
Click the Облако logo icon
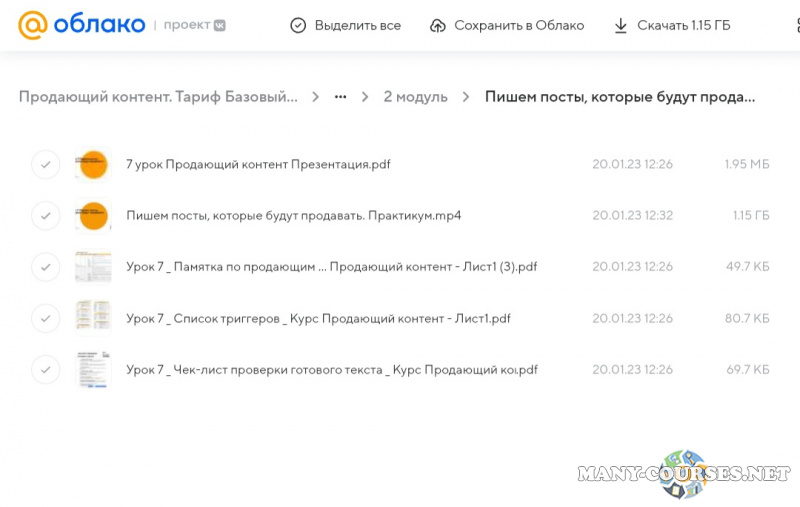tap(33, 25)
